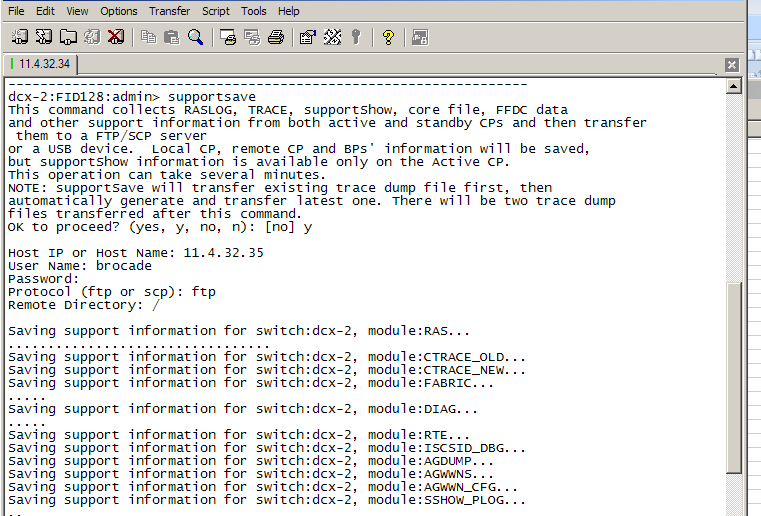Open Quick Connect from the toolbar
The width and height of the screenshot is (761, 516).
43,37
